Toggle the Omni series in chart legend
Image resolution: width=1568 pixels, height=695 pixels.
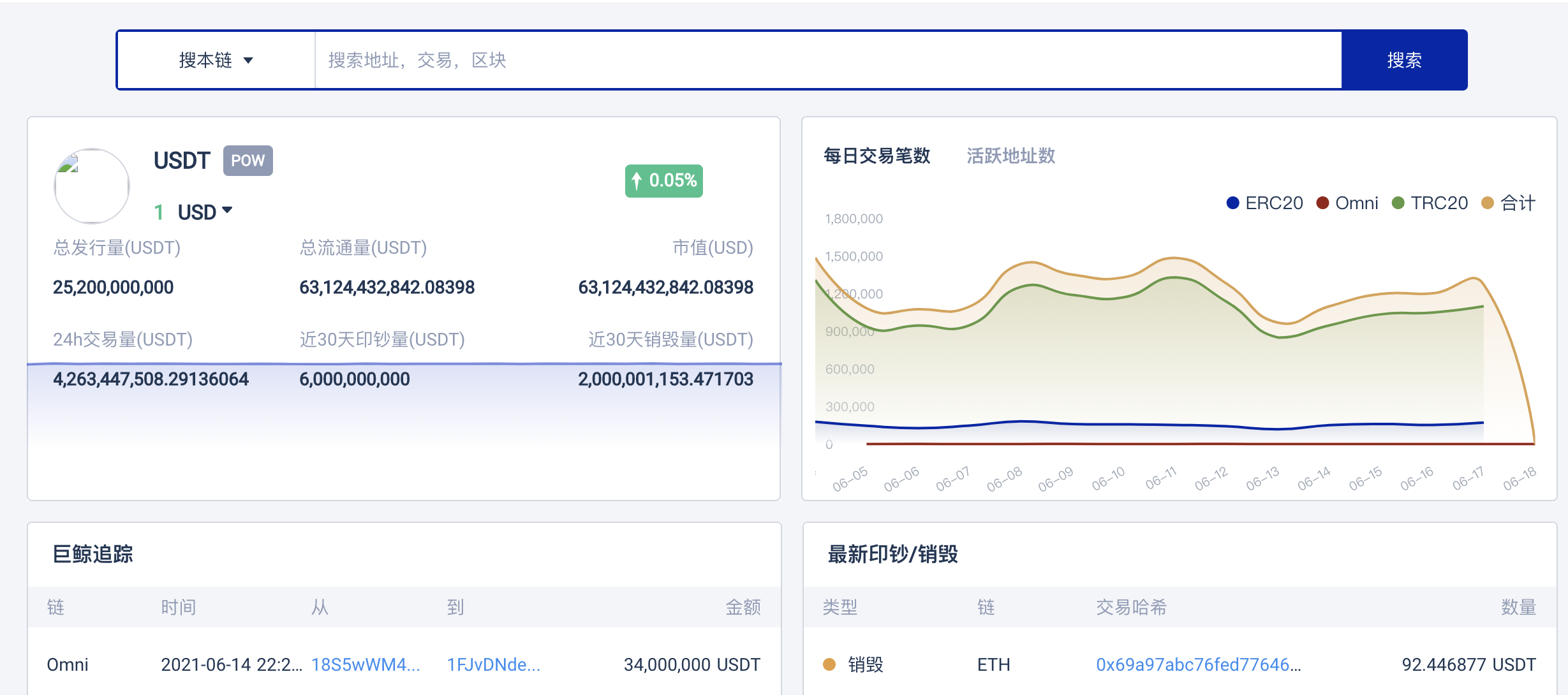(x=1347, y=203)
